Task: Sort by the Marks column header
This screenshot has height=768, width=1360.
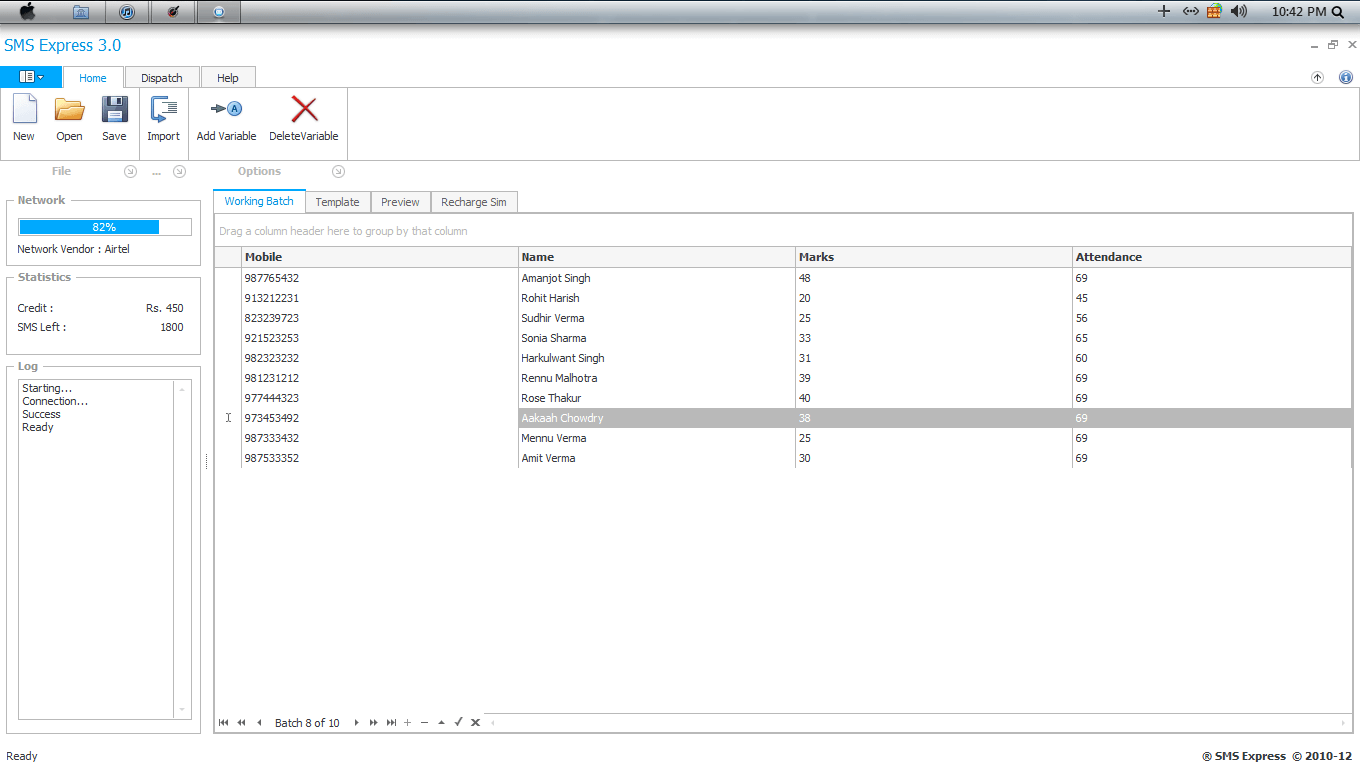Action: point(933,257)
